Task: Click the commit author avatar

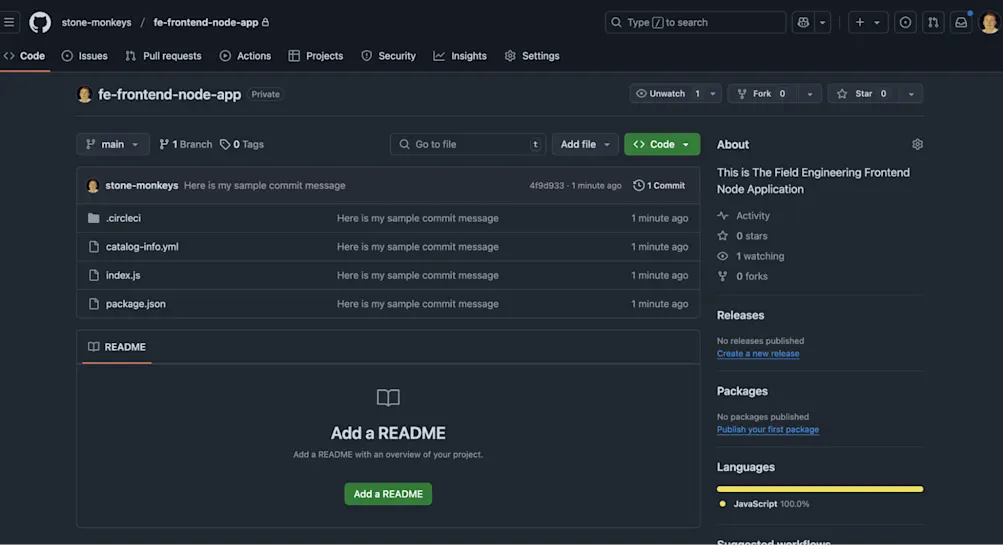Action: coord(93,186)
